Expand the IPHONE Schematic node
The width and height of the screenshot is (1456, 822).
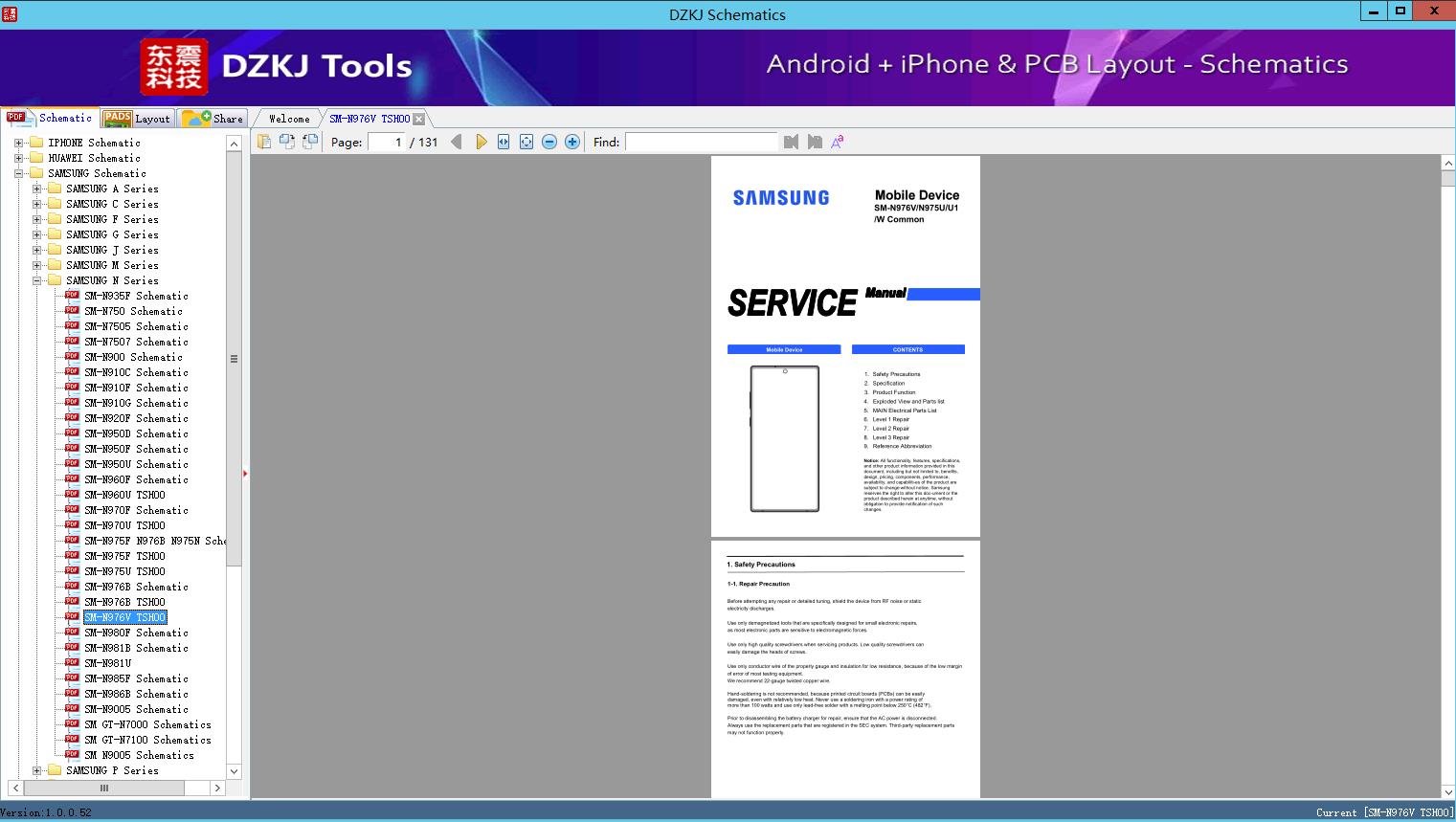click(18, 143)
